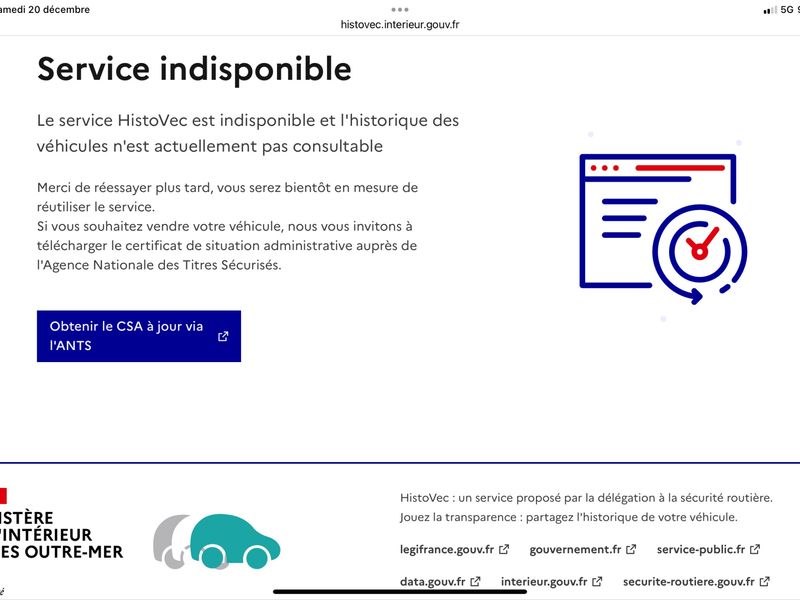
Task: Open the three-dot multitasking menu at top
Action: 400,9
